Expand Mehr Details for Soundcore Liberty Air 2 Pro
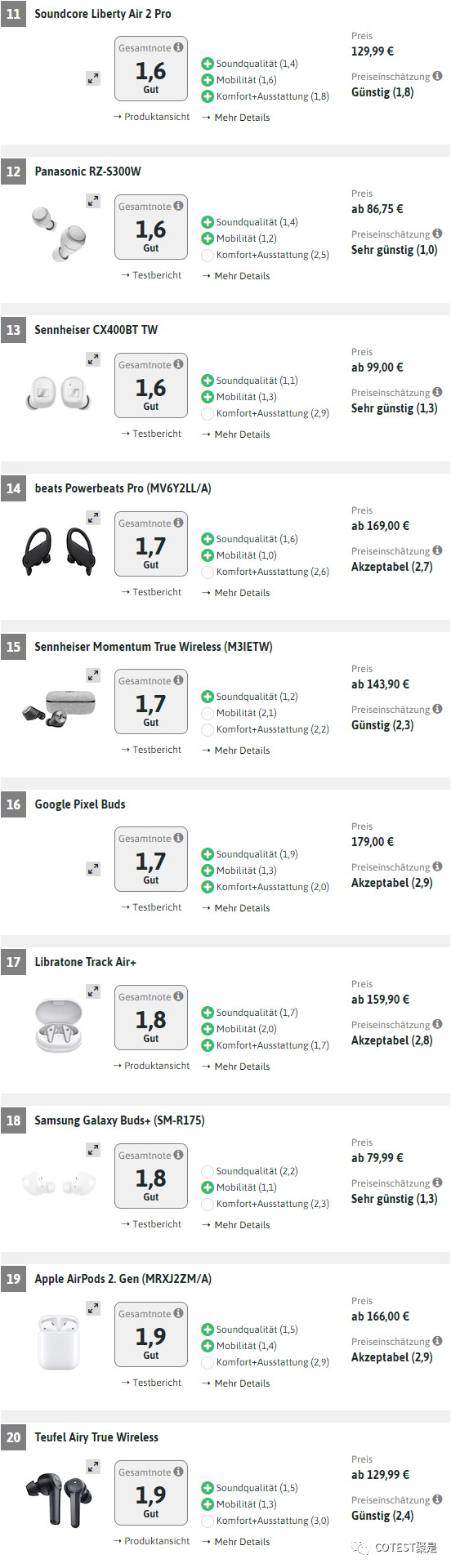Viewport: 451px width, 1568px height. tap(235, 118)
